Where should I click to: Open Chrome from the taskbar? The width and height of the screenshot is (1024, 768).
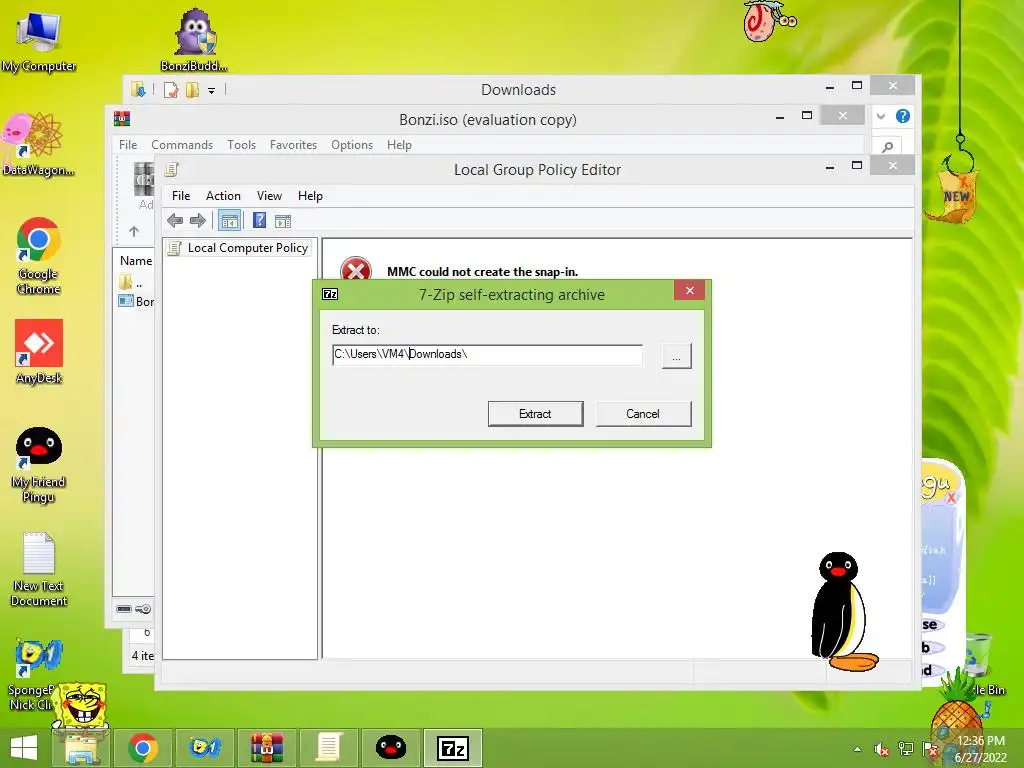[143, 748]
